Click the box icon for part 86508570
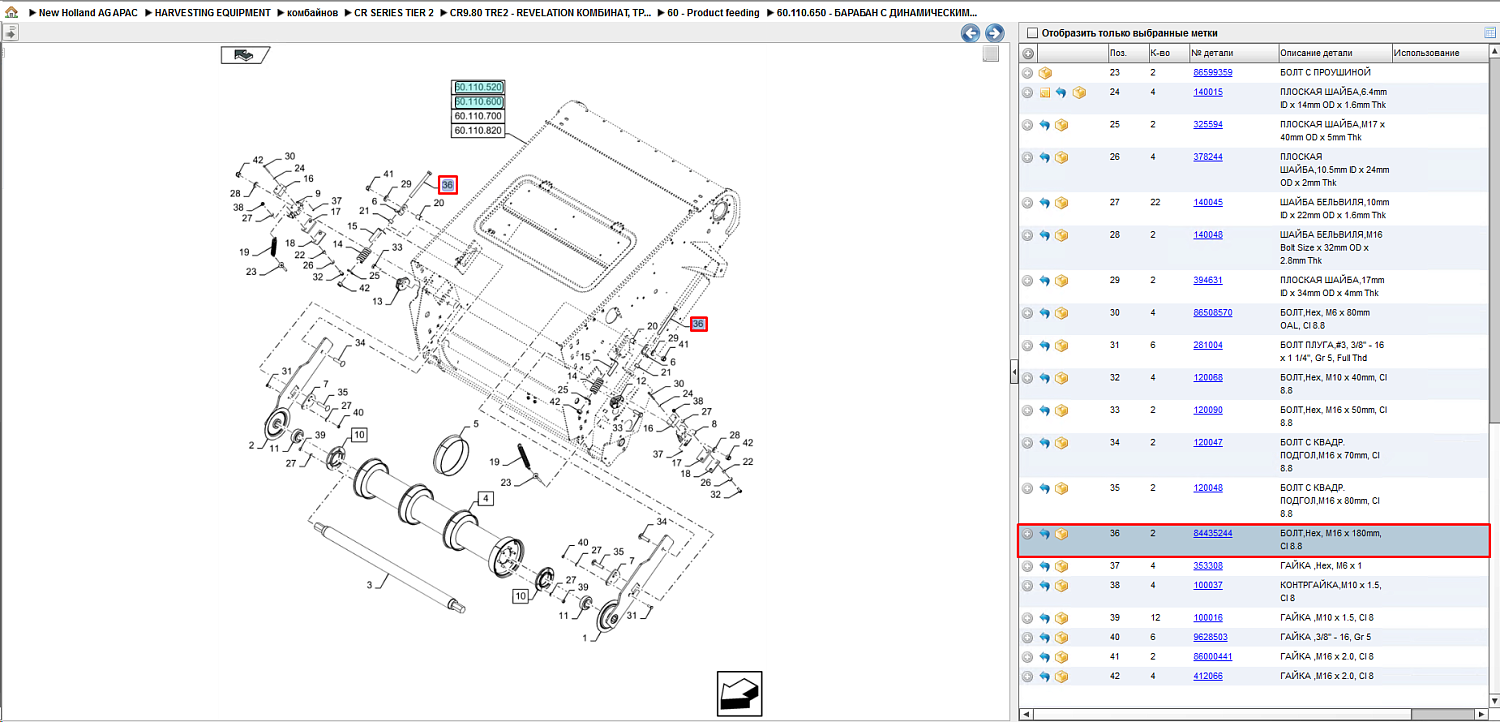Viewport: 1500px width, 722px height. pos(1062,313)
